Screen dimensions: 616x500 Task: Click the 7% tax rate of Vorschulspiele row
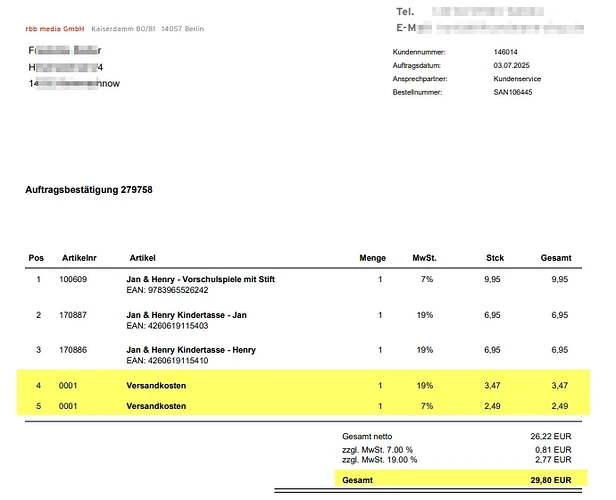[427, 279]
